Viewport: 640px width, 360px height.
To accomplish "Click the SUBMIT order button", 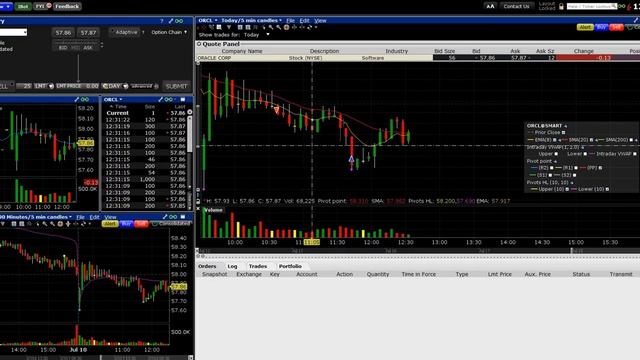I will click(x=176, y=86).
